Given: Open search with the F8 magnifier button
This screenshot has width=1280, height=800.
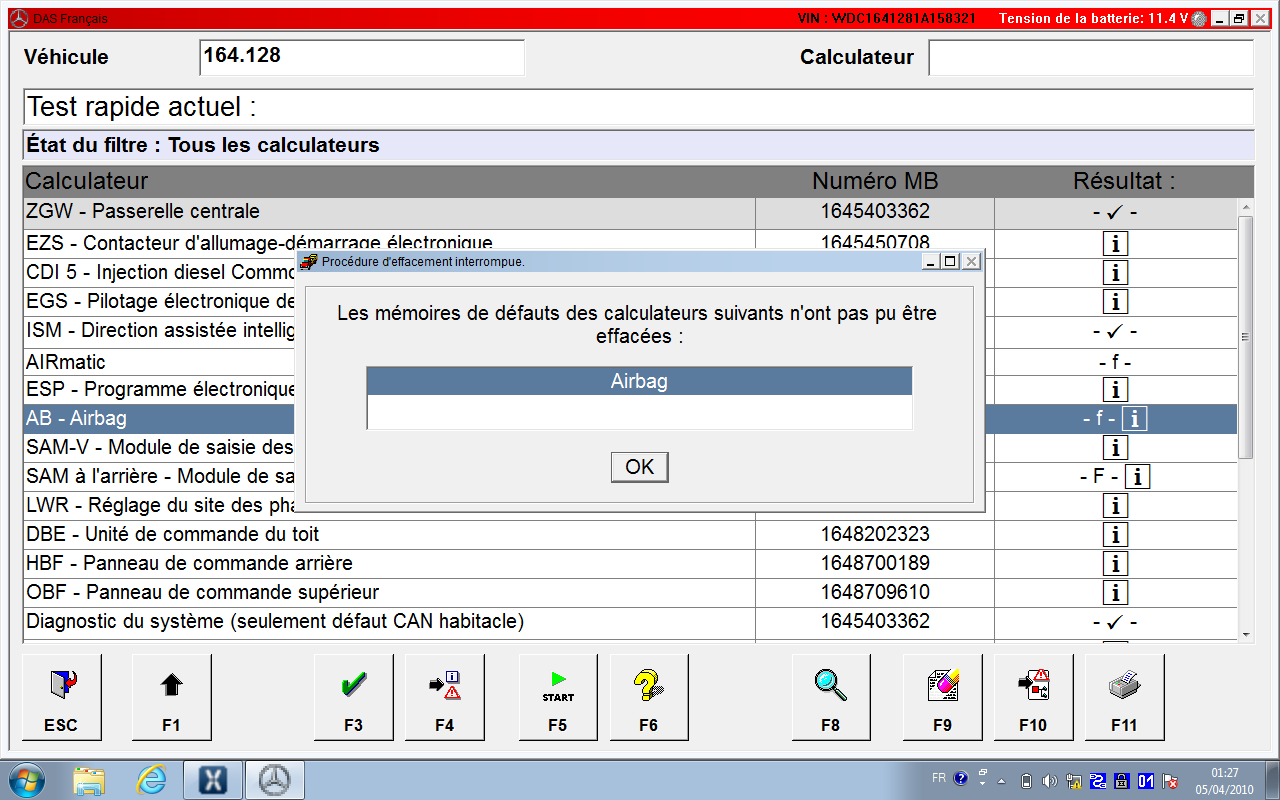Looking at the screenshot, I should (x=831, y=697).
